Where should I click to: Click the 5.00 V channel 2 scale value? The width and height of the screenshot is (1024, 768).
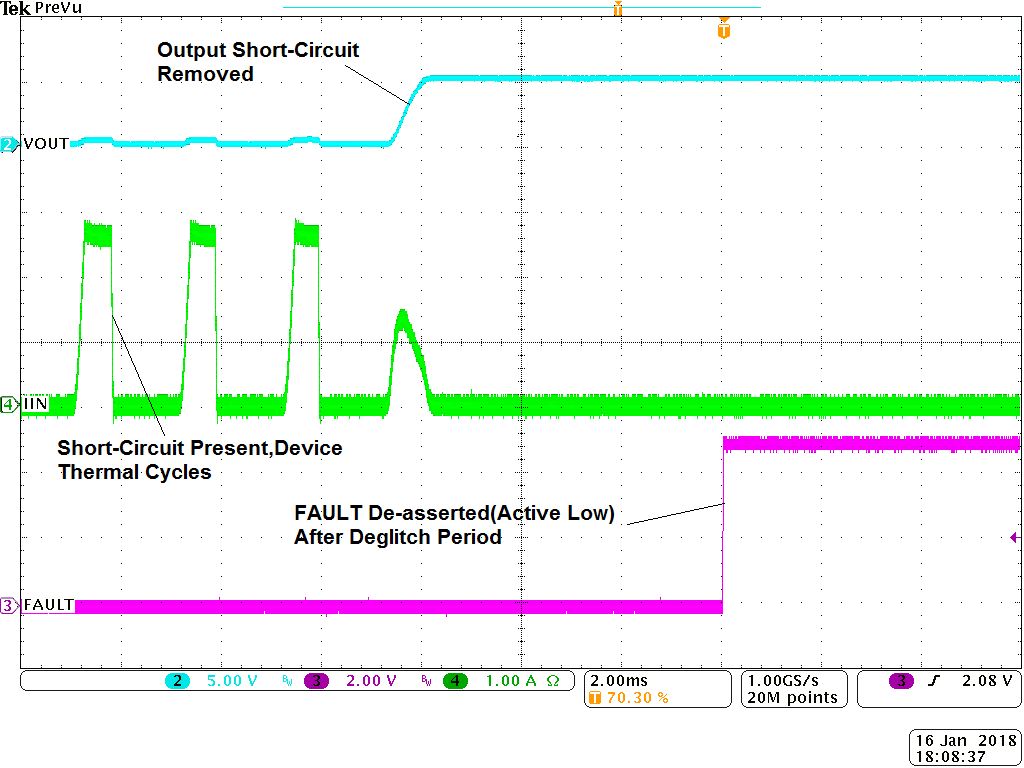click(x=231, y=681)
